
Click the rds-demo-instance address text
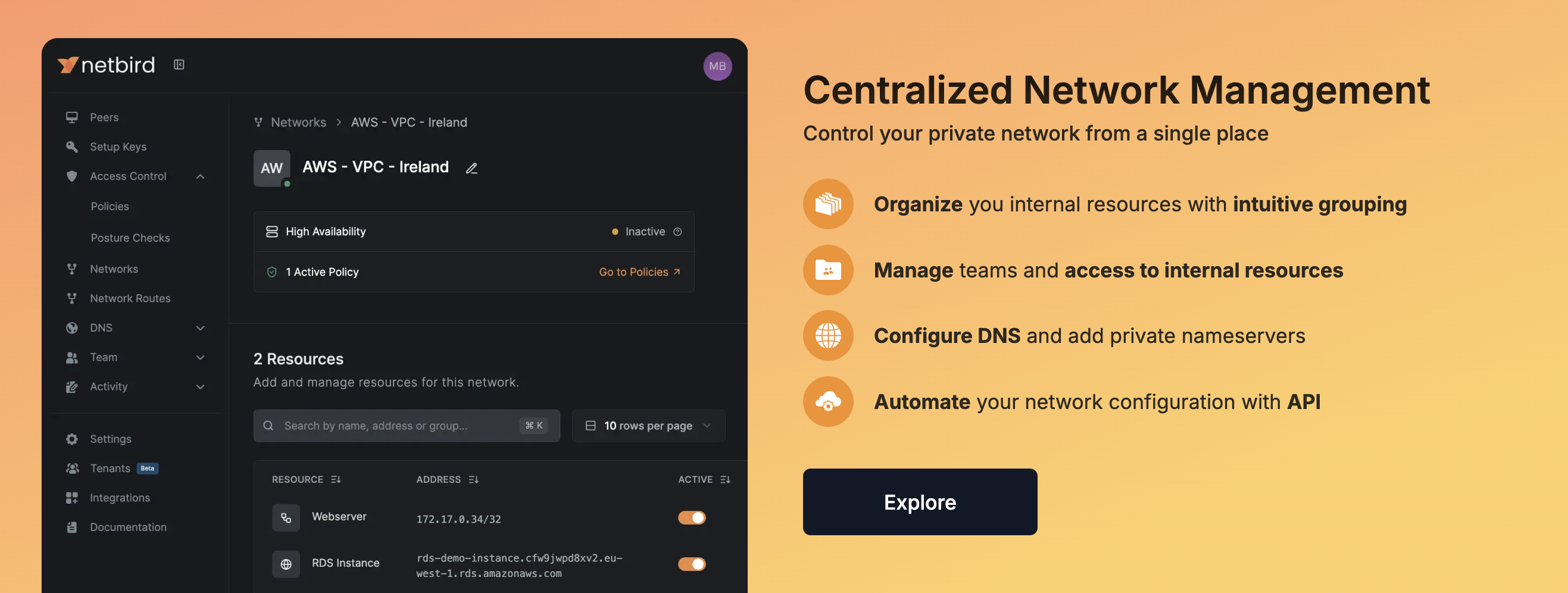click(519, 566)
